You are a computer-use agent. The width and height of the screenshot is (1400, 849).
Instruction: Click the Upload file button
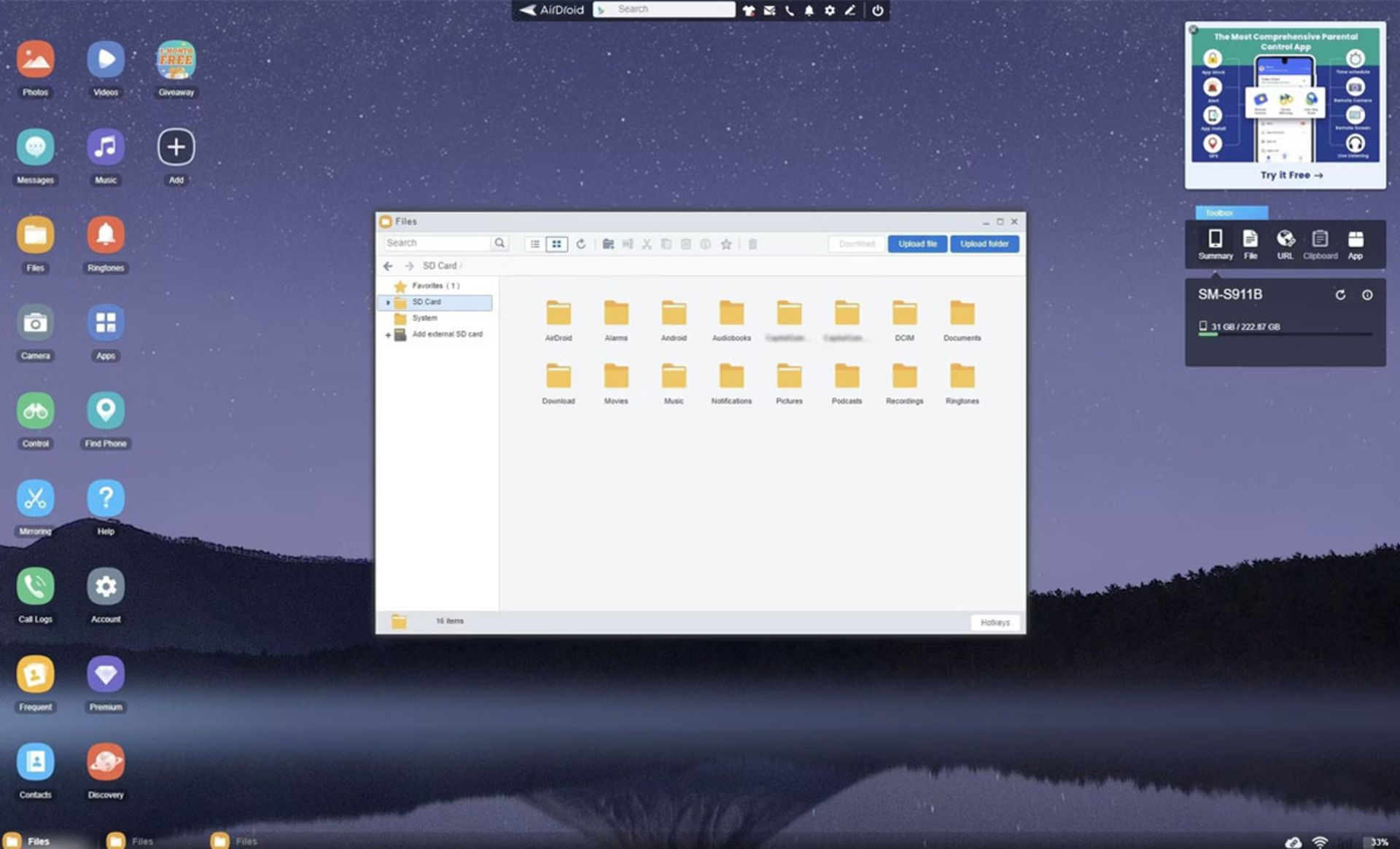coord(917,244)
